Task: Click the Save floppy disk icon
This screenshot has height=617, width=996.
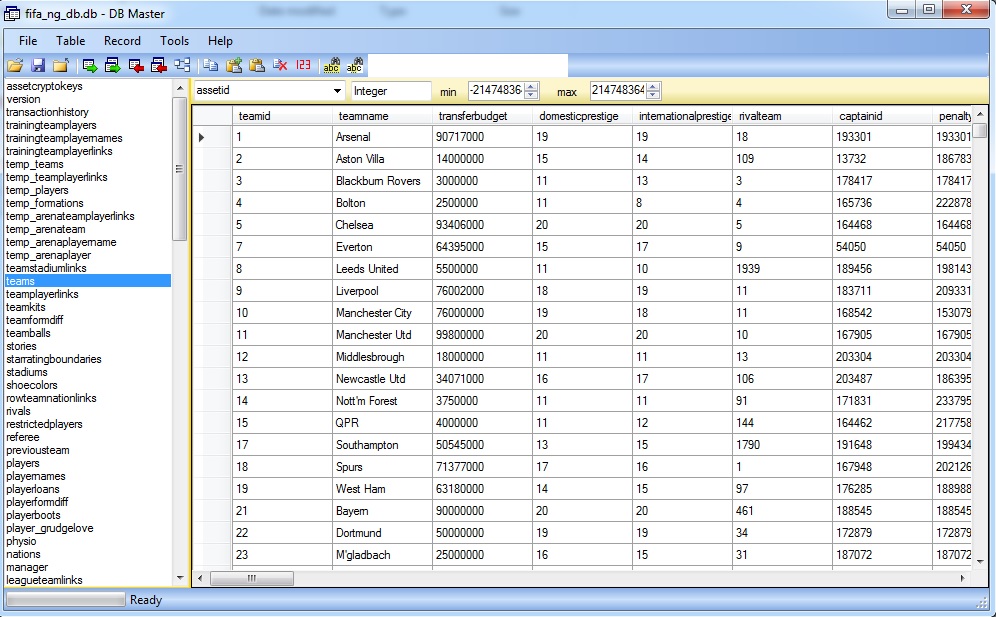Action: pos(38,65)
